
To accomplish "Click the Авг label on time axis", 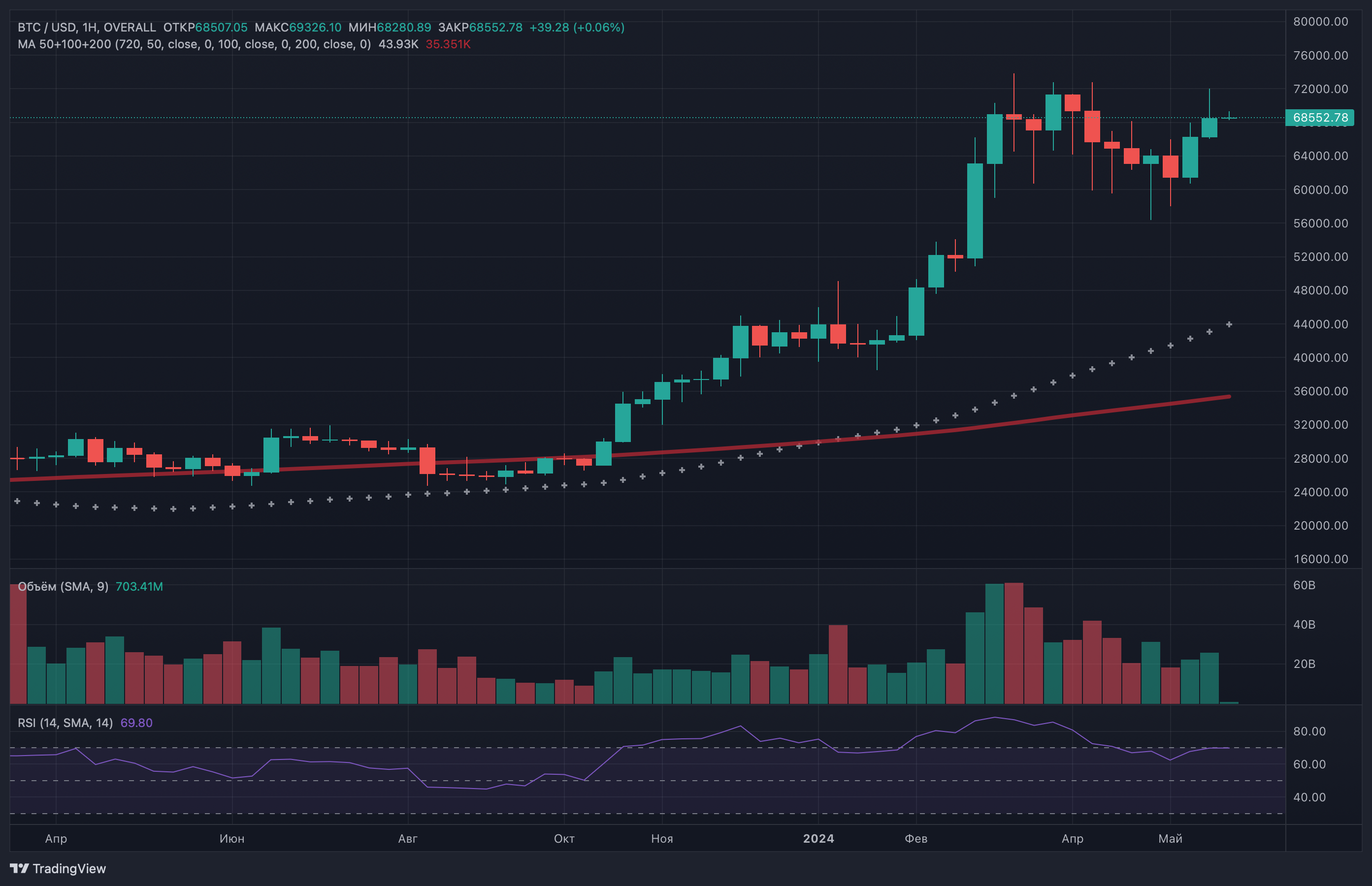I will pos(407,838).
